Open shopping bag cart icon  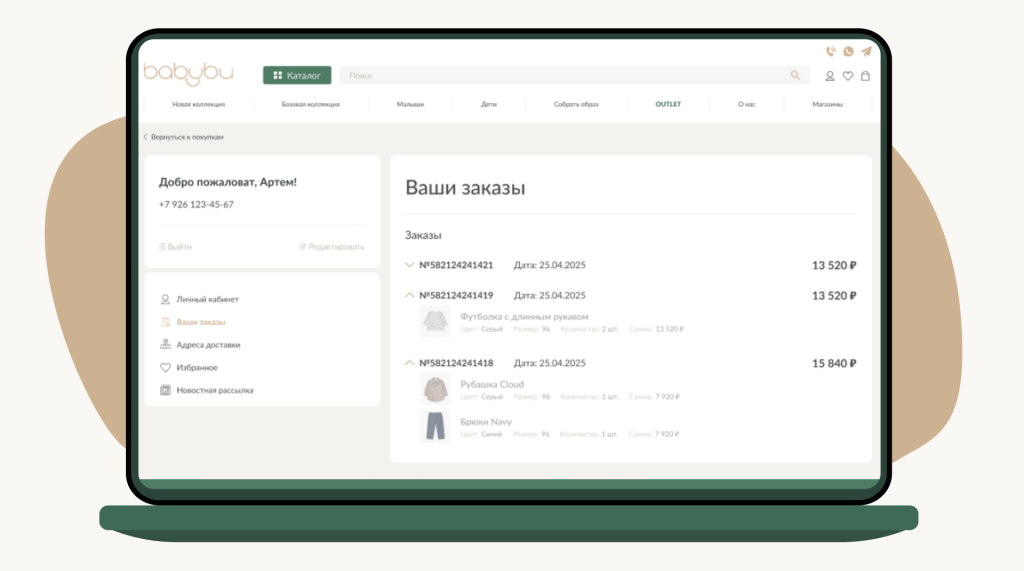[x=865, y=76]
